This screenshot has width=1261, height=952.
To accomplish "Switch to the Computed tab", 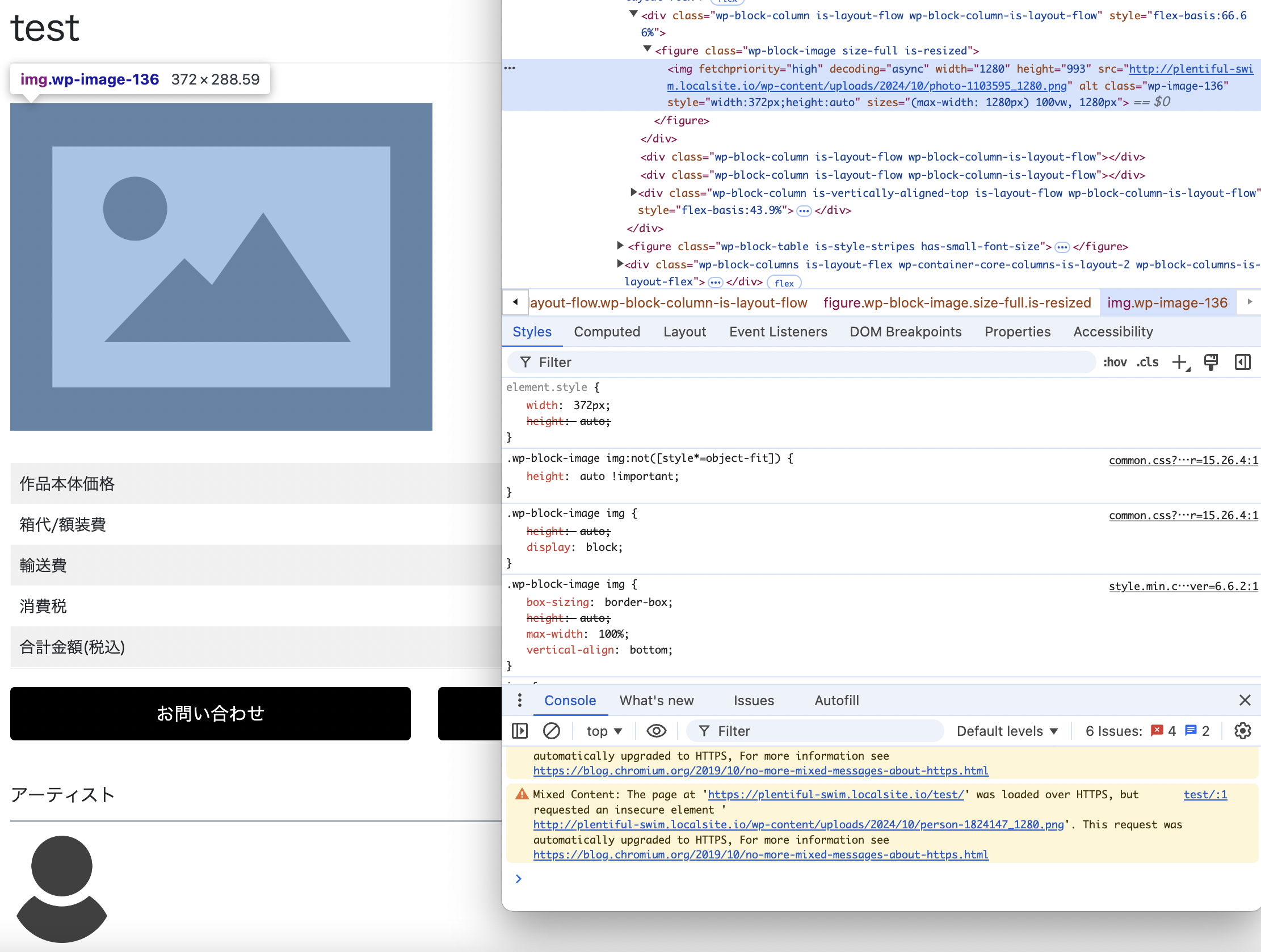I will click(607, 332).
